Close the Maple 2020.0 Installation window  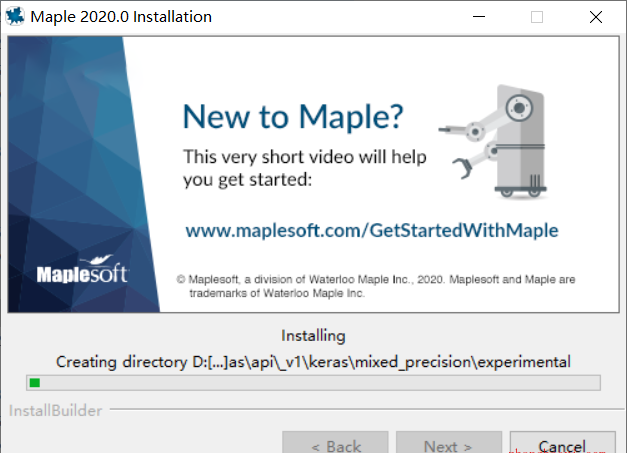pyautogui.click(x=595, y=17)
